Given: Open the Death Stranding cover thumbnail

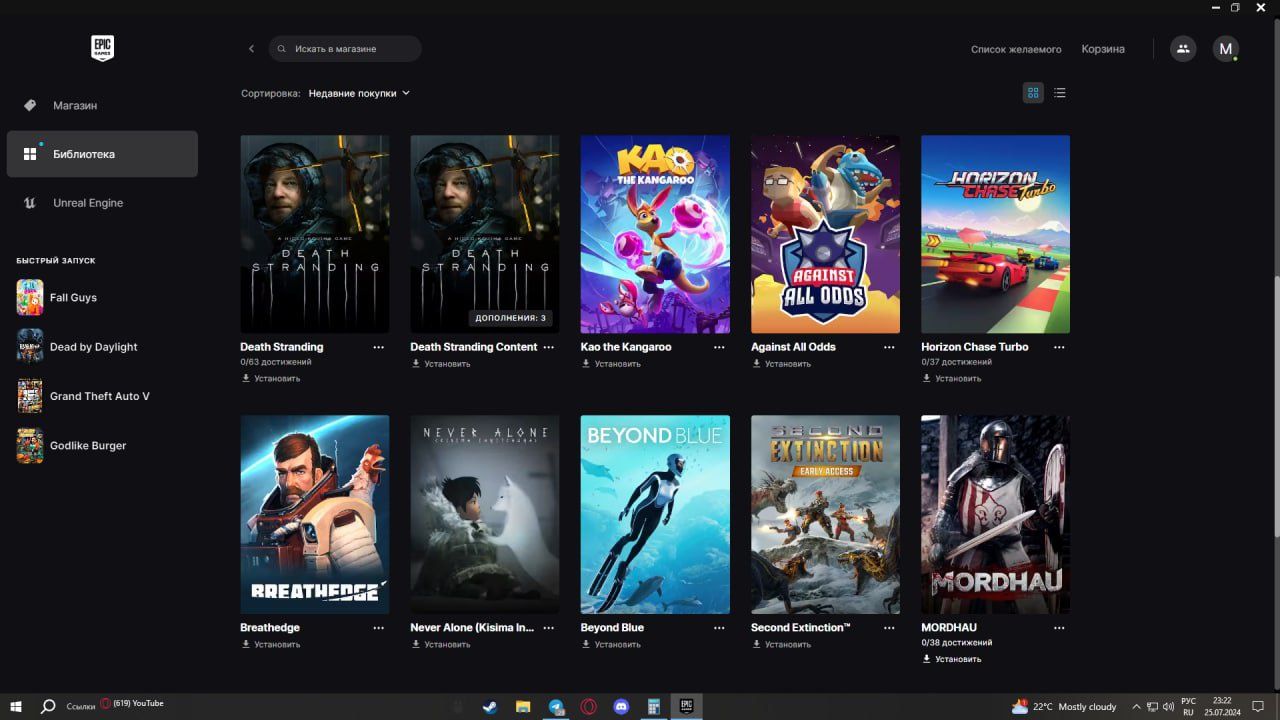Looking at the screenshot, I should 315,234.
